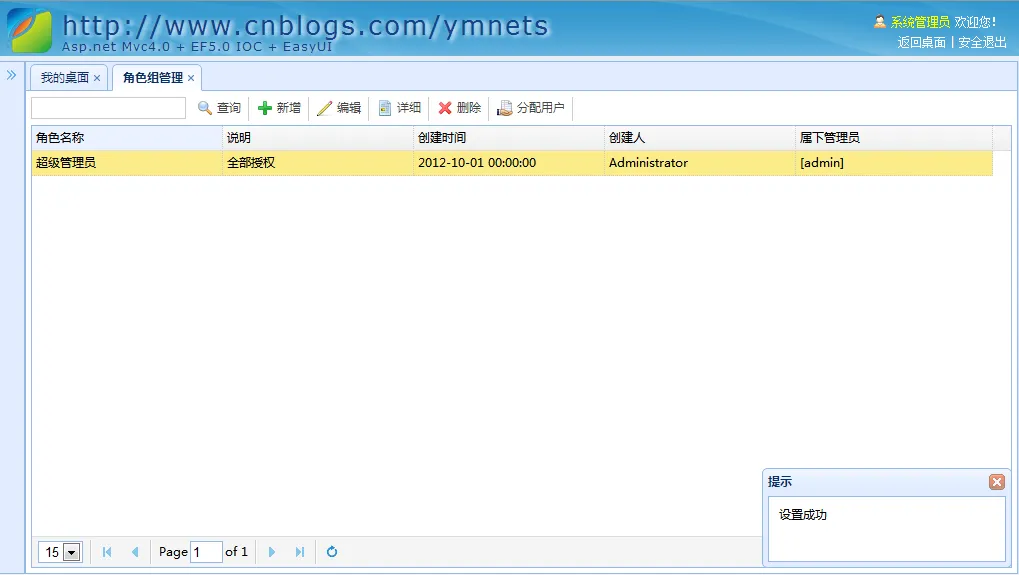Click the page number input box
The width and height of the screenshot is (1019, 575).
click(206, 552)
